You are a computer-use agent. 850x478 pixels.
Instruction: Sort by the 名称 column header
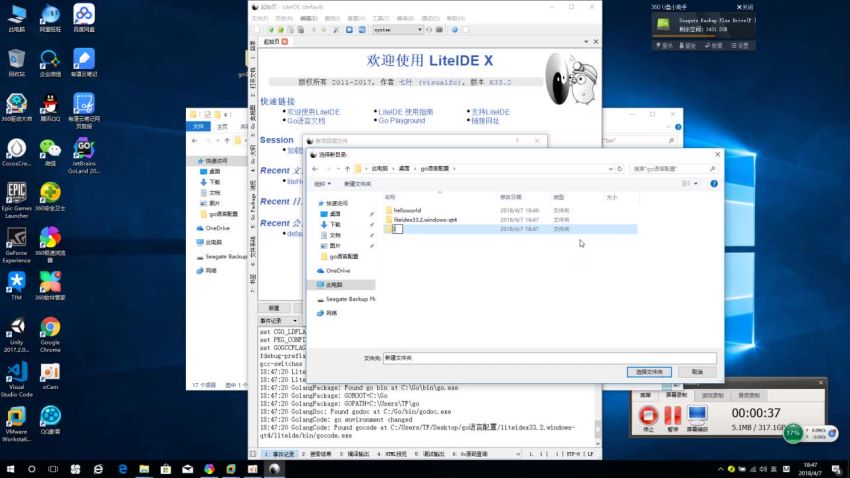(x=390, y=197)
